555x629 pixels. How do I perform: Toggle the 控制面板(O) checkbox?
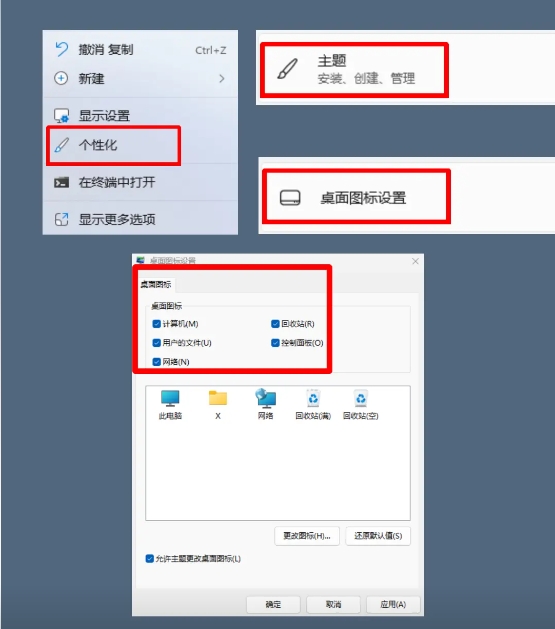[275, 343]
